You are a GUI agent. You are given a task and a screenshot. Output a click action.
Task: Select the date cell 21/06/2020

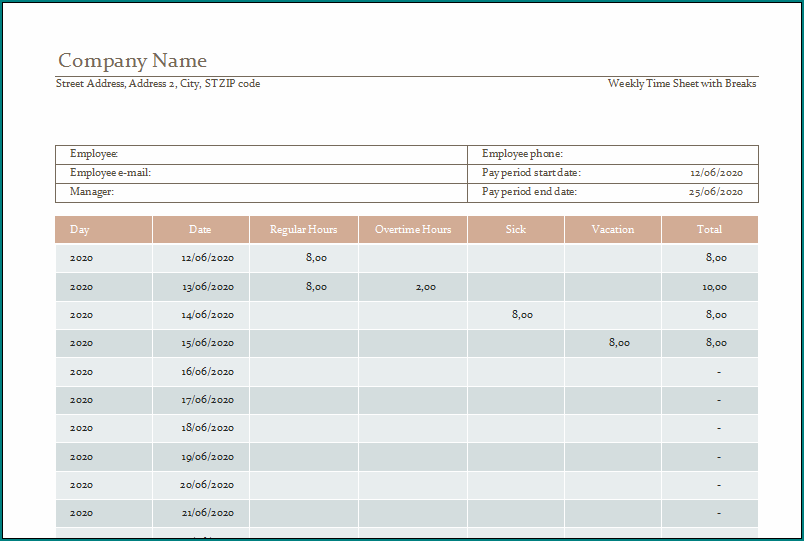click(x=200, y=513)
